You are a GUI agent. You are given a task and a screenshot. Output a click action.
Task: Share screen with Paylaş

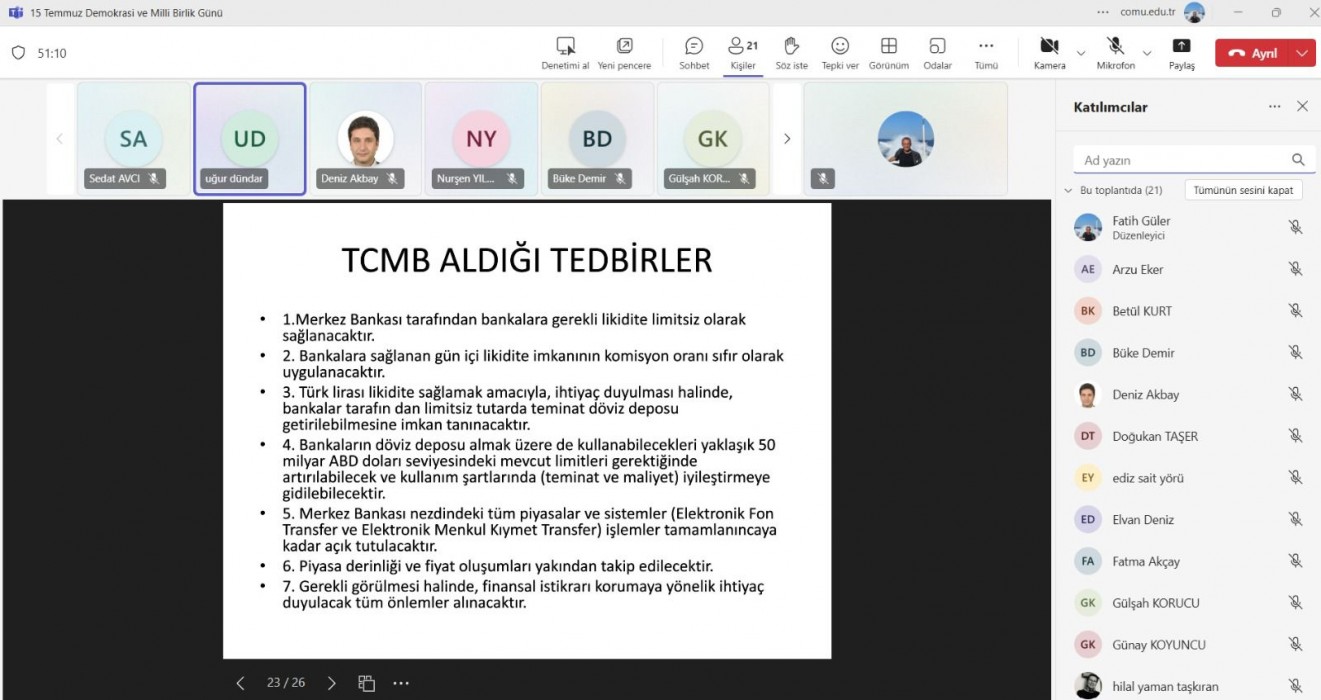(x=1182, y=53)
